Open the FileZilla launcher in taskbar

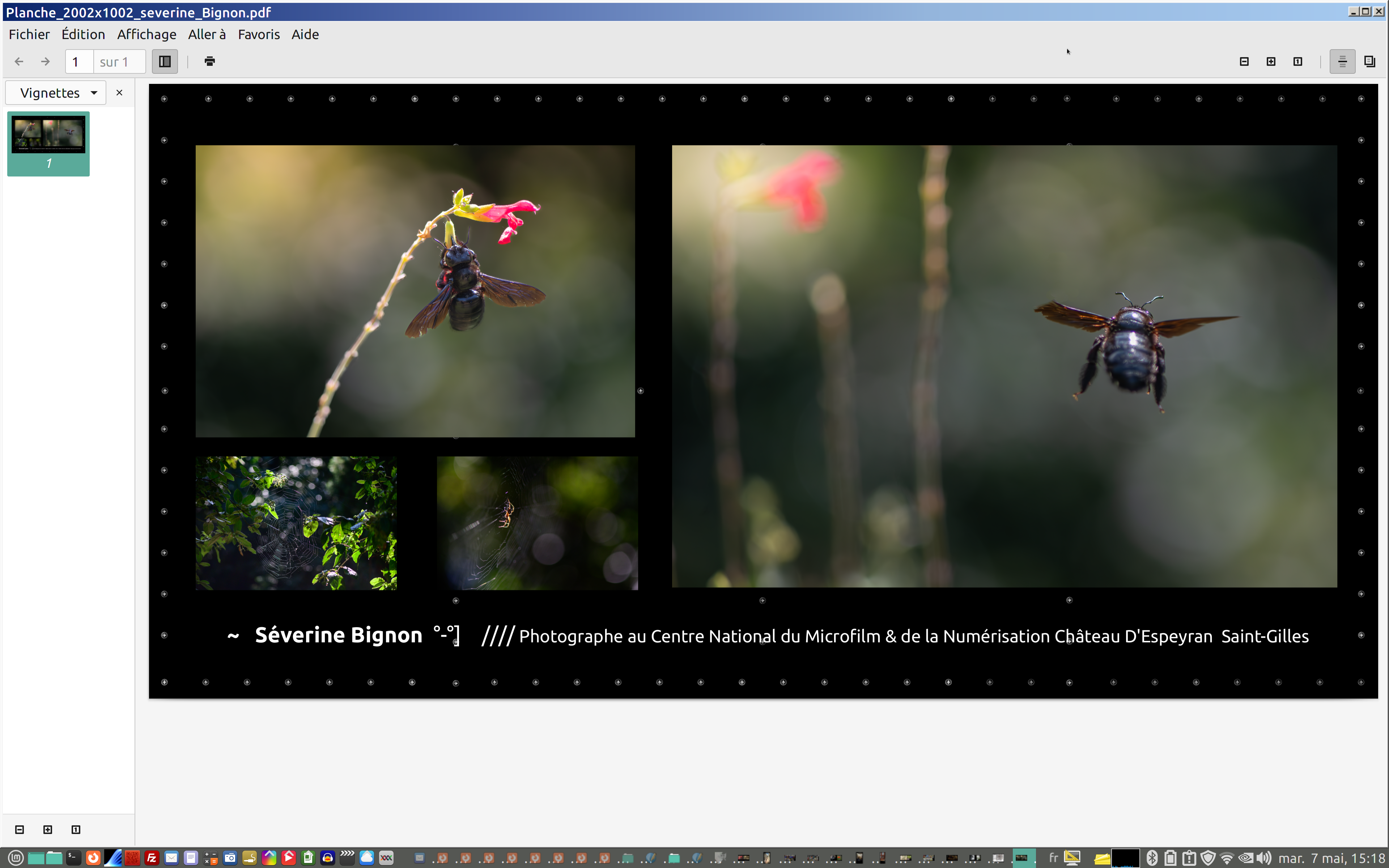[152, 858]
